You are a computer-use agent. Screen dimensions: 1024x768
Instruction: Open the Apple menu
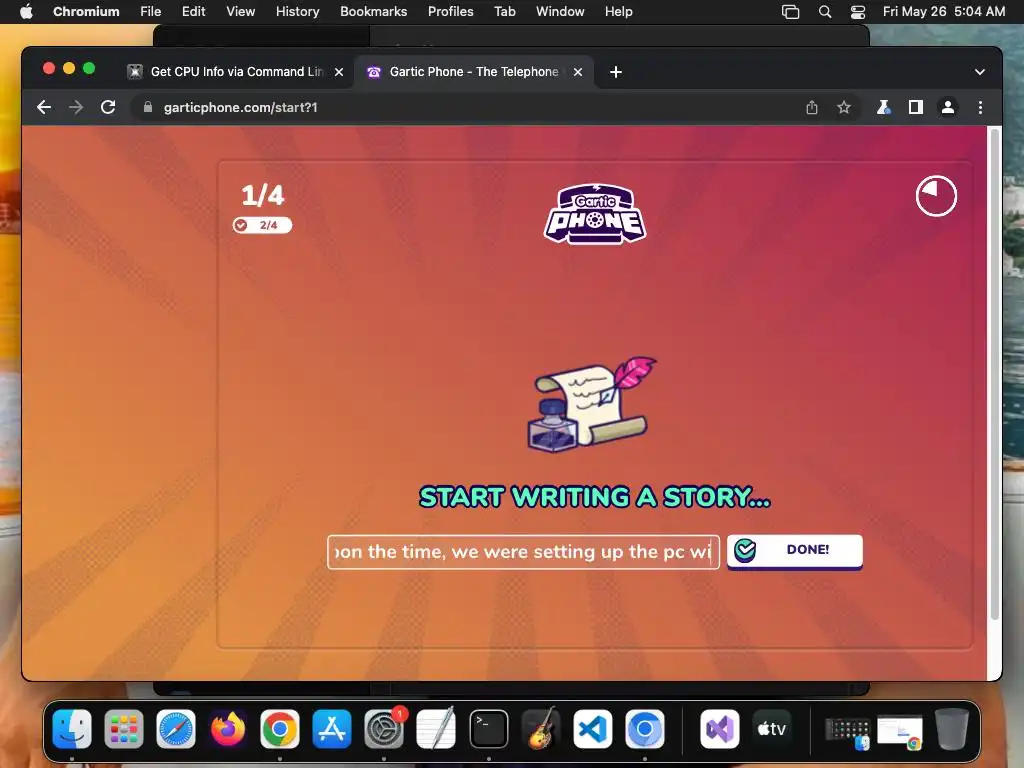[26, 12]
